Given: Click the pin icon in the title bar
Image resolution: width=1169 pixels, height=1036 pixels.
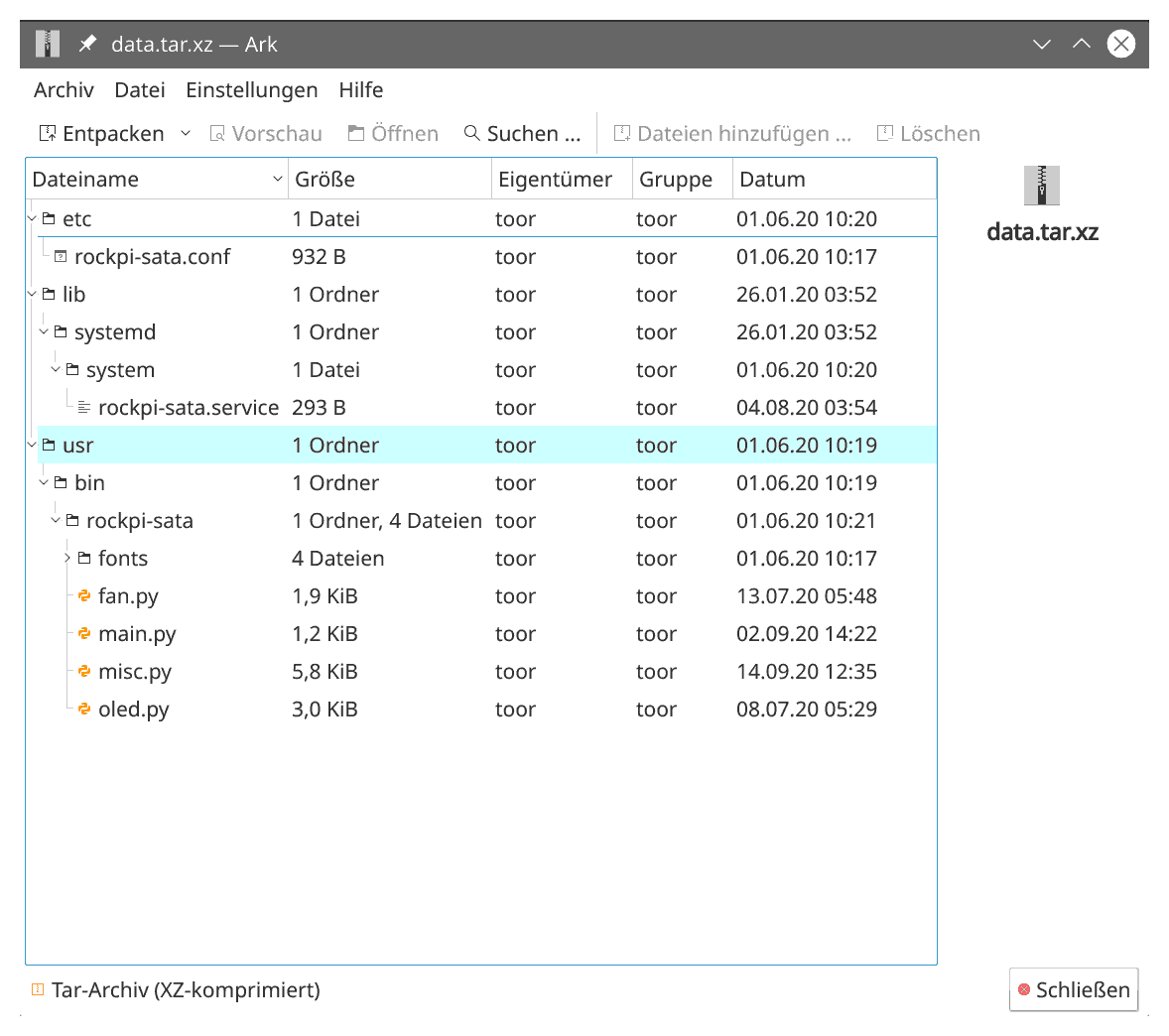Looking at the screenshot, I should [88, 44].
